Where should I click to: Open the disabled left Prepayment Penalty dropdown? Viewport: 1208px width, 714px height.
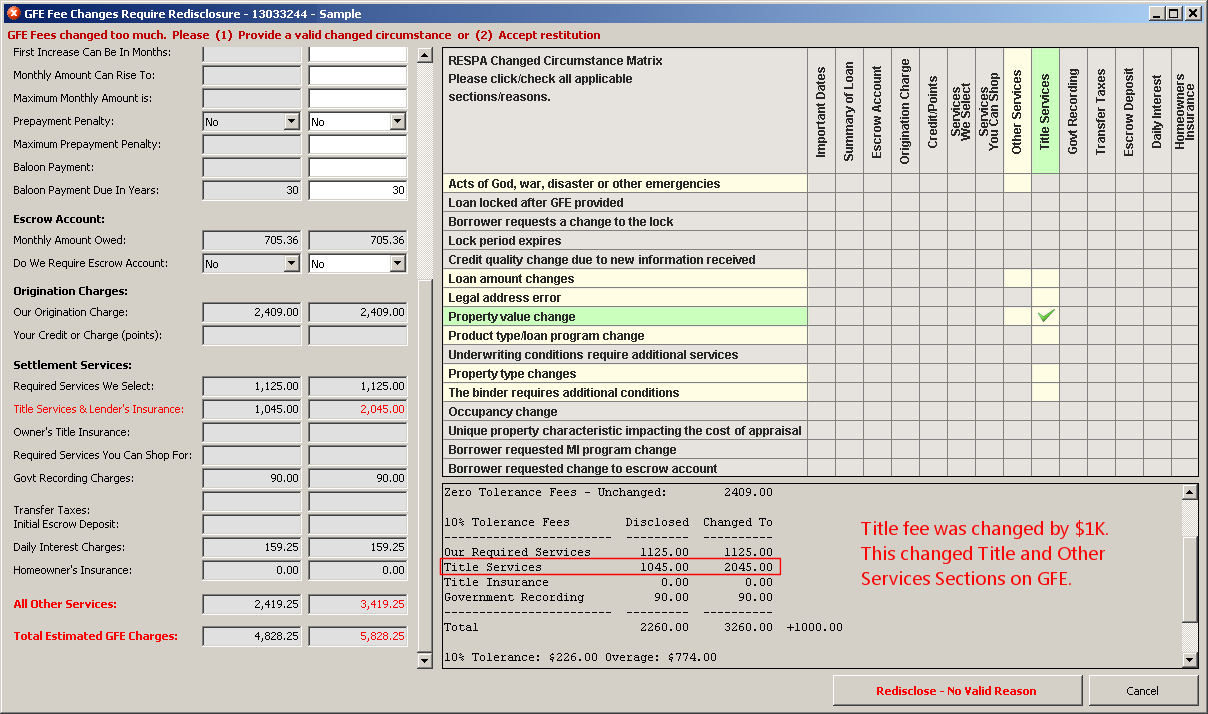291,121
